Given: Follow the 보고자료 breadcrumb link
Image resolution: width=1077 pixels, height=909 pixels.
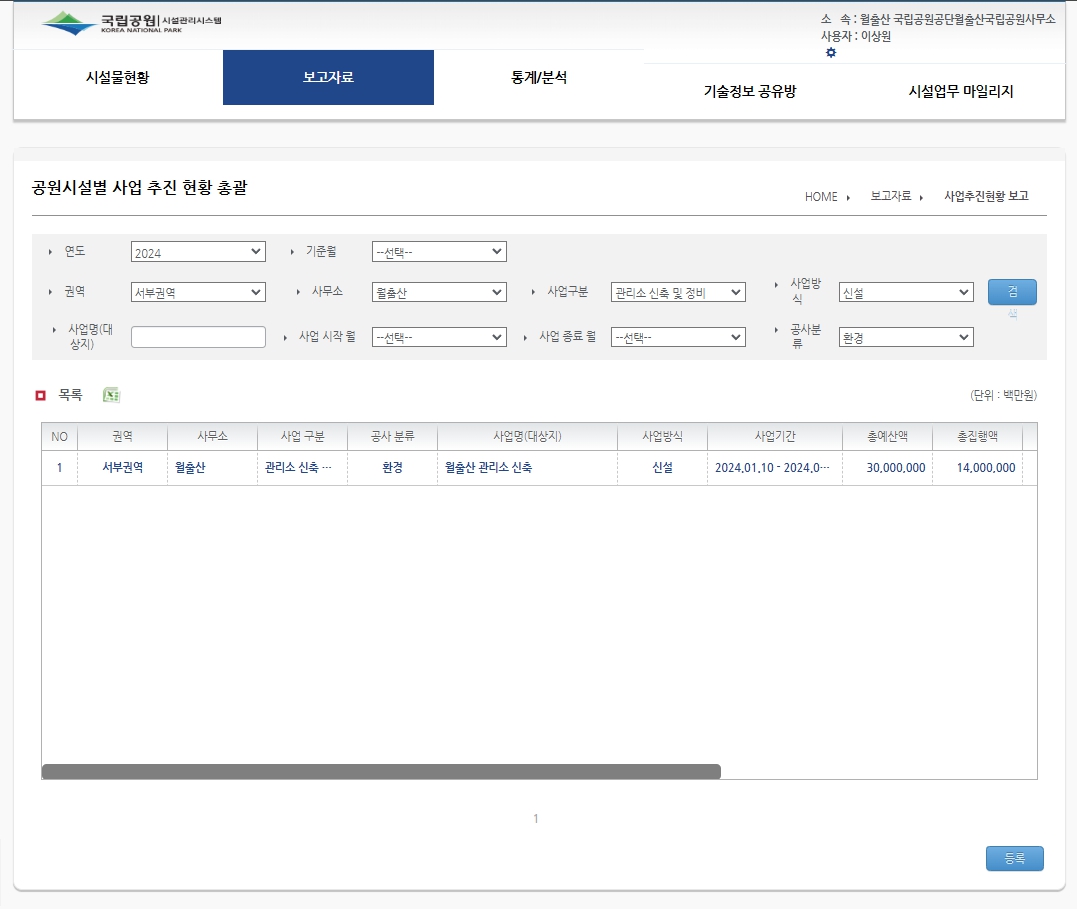Looking at the screenshot, I should click(x=890, y=196).
